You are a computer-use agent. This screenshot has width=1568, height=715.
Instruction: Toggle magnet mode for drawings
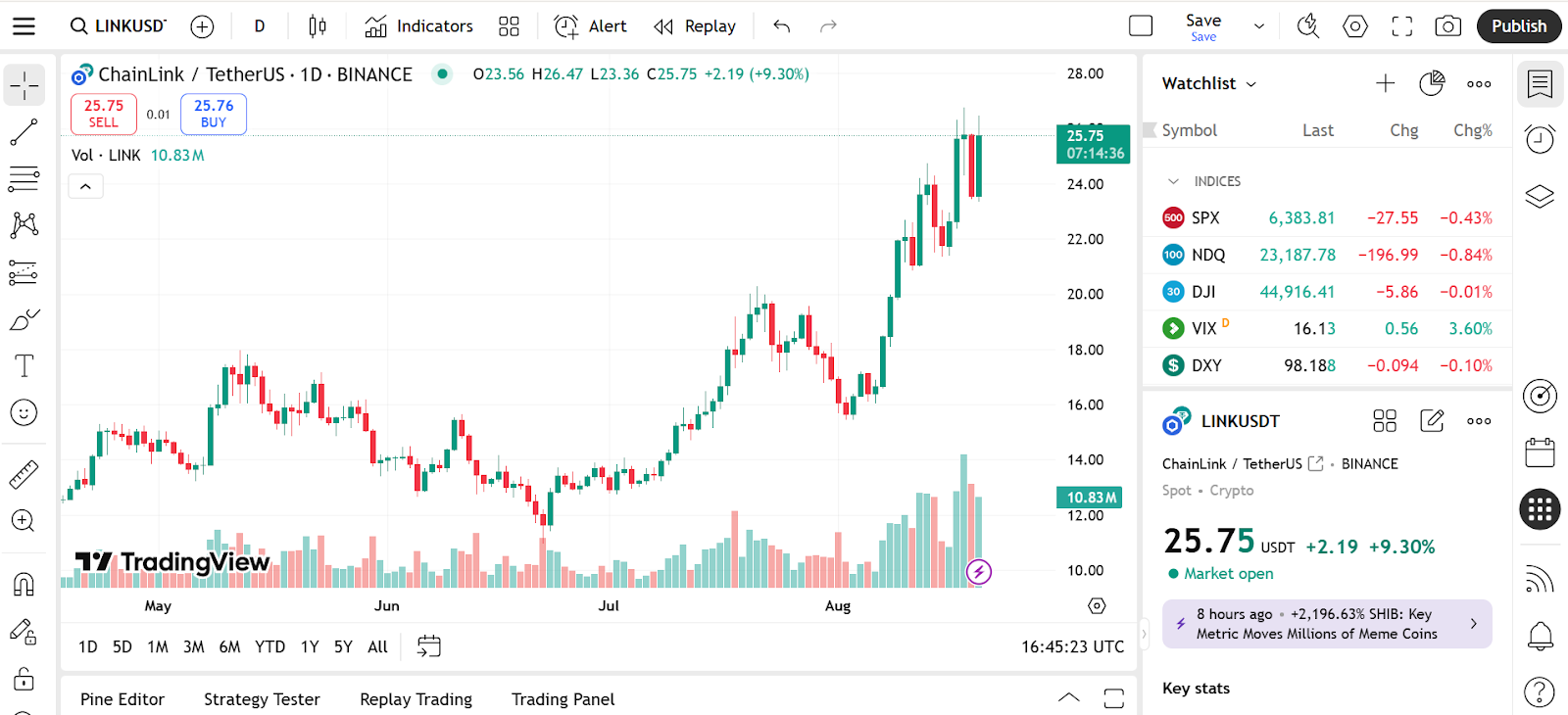click(x=24, y=585)
